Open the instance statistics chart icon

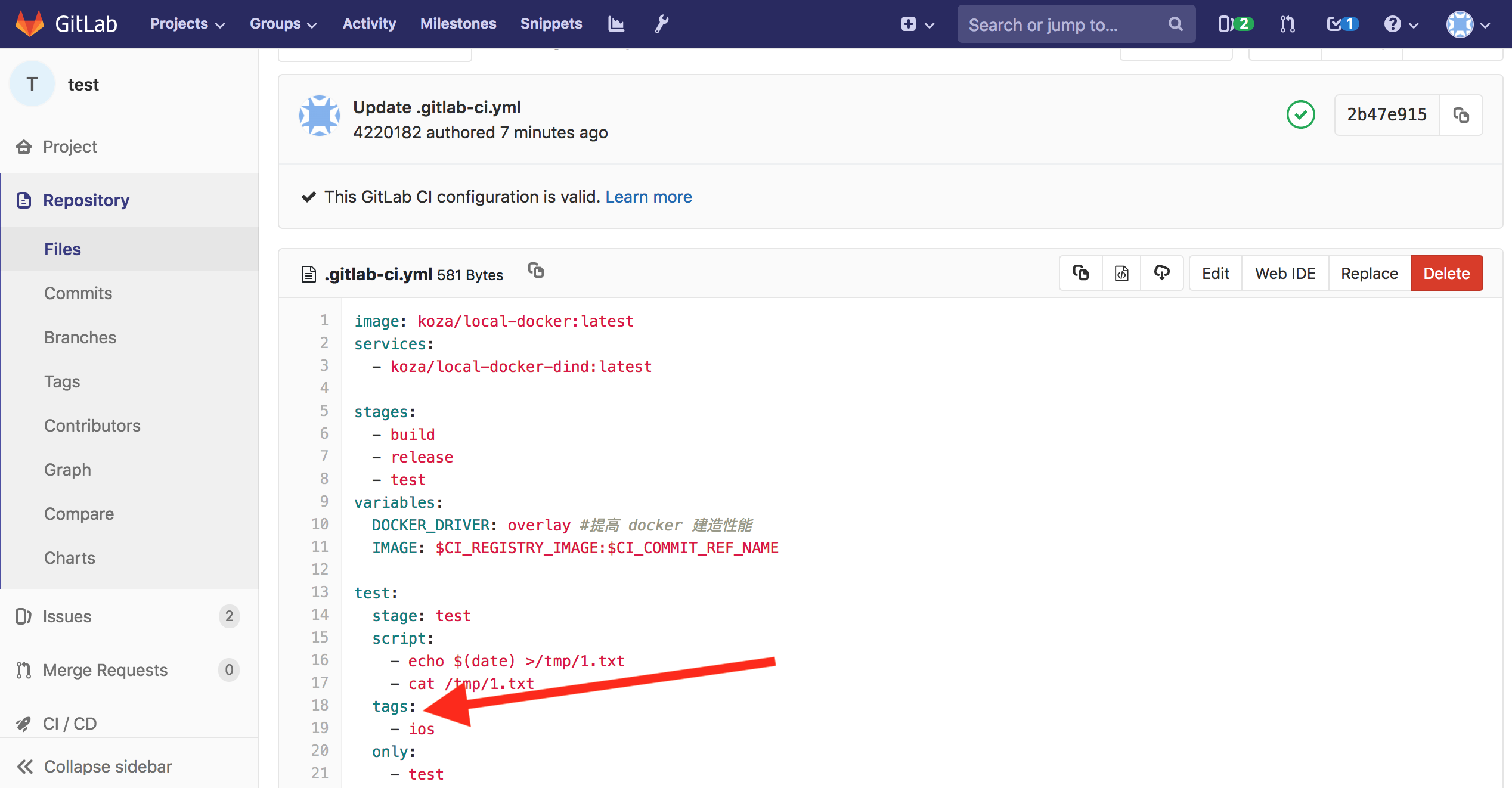[x=616, y=24]
